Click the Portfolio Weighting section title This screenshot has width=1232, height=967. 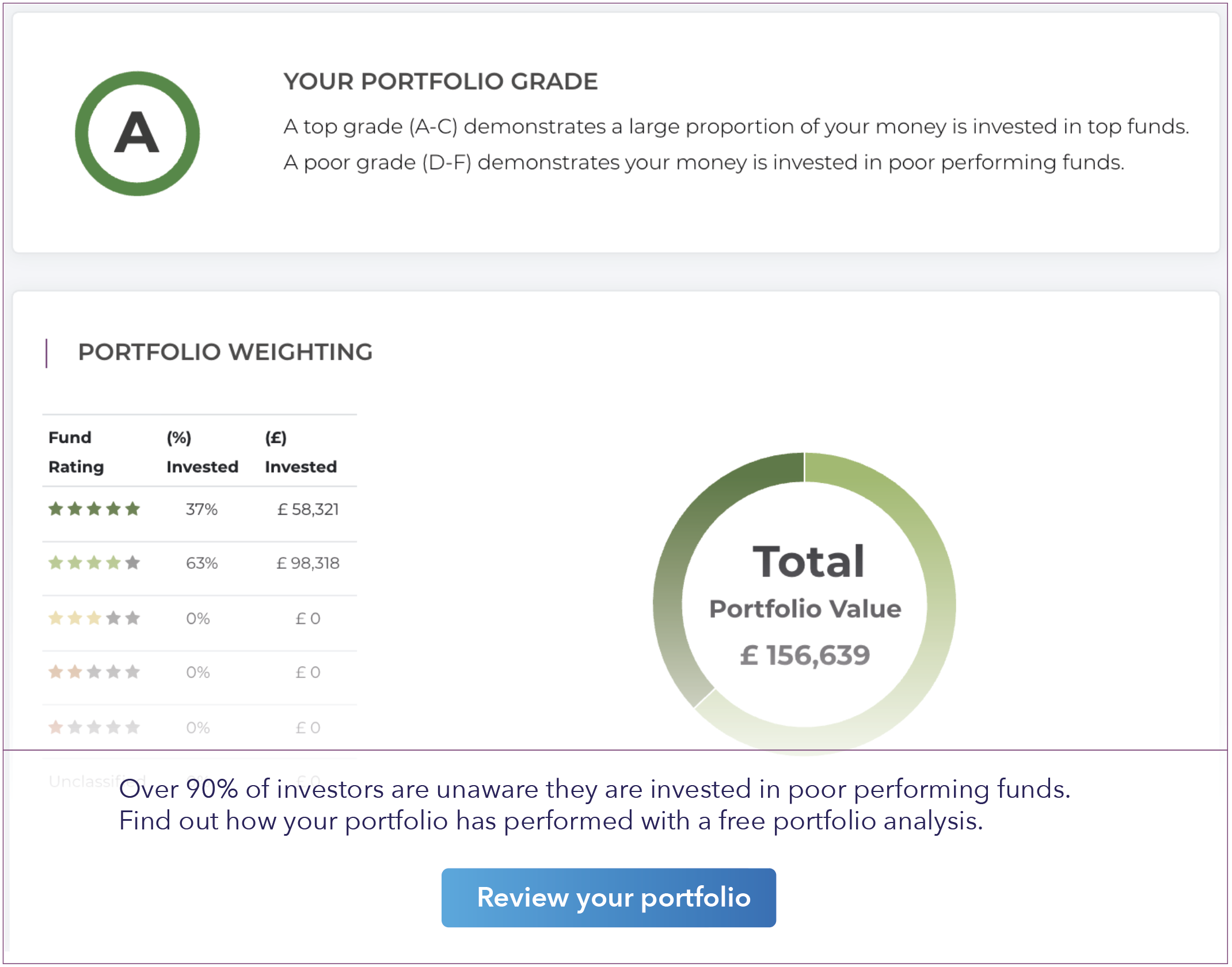225,352
